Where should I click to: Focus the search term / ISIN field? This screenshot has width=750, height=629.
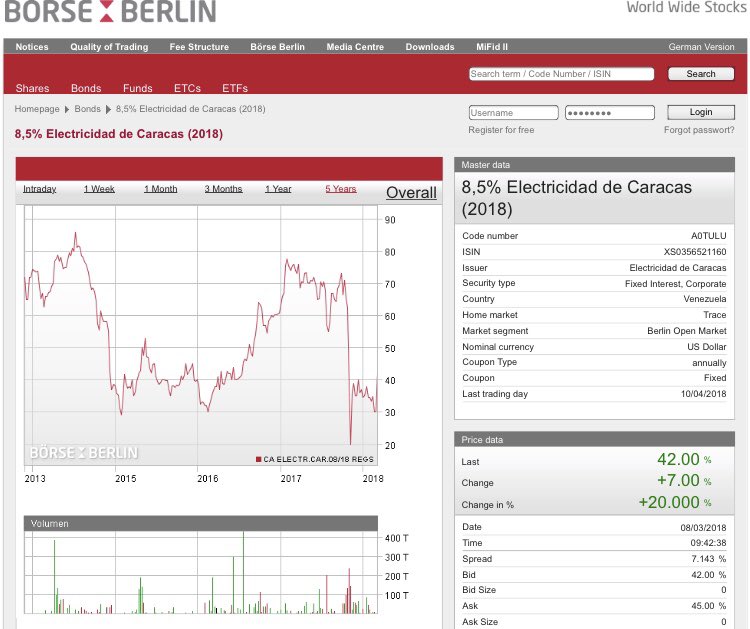pyautogui.click(x=561, y=74)
